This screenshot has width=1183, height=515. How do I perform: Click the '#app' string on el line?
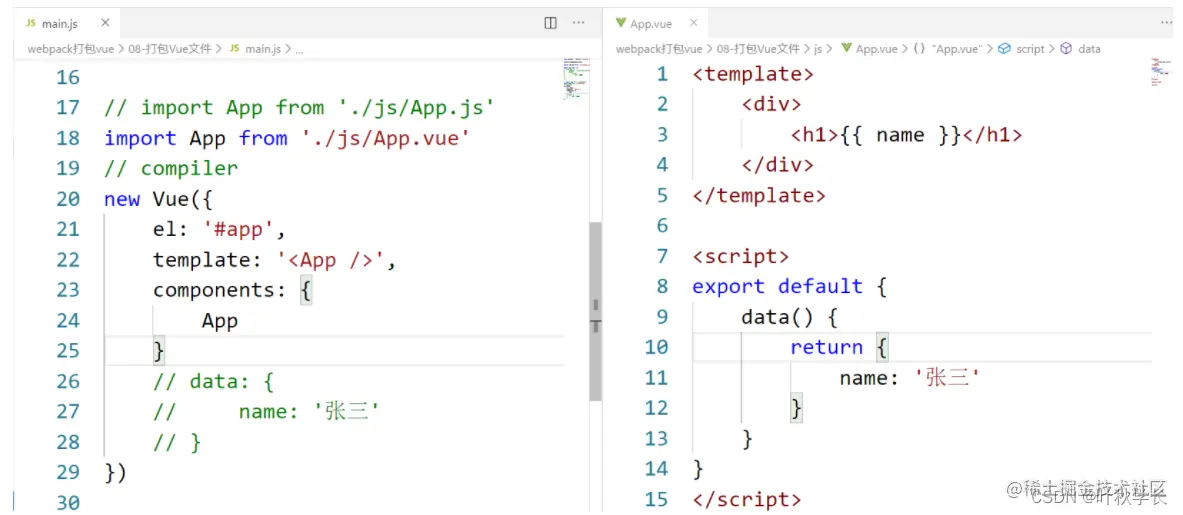click(x=239, y=229)
